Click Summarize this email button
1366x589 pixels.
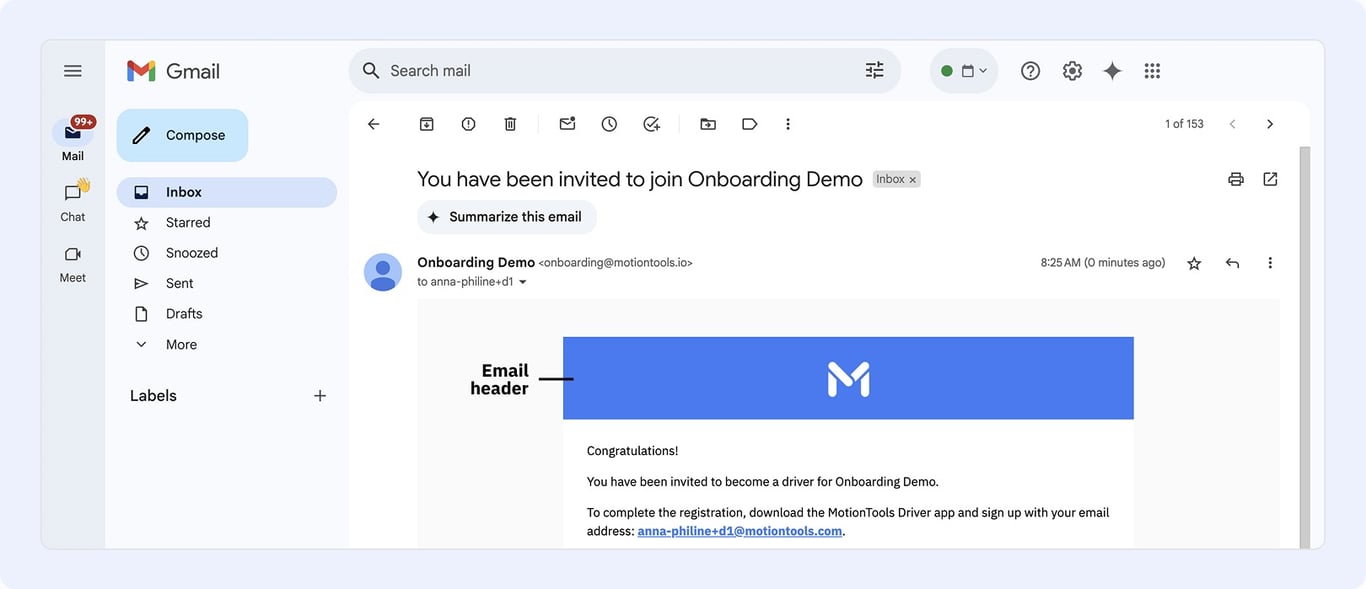click(506, 217)
